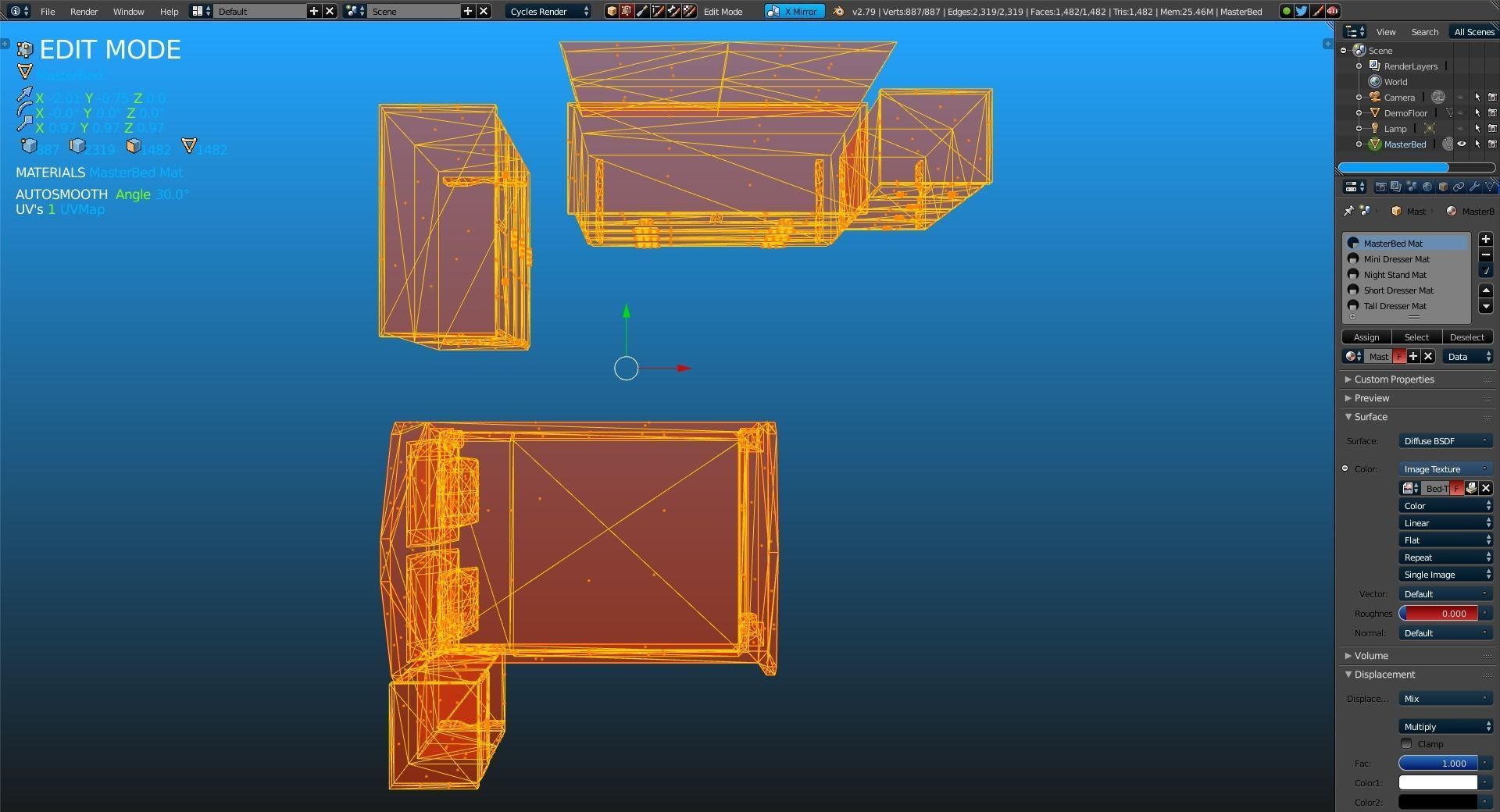Move material slot up in list

click(x=1486, y=290)
